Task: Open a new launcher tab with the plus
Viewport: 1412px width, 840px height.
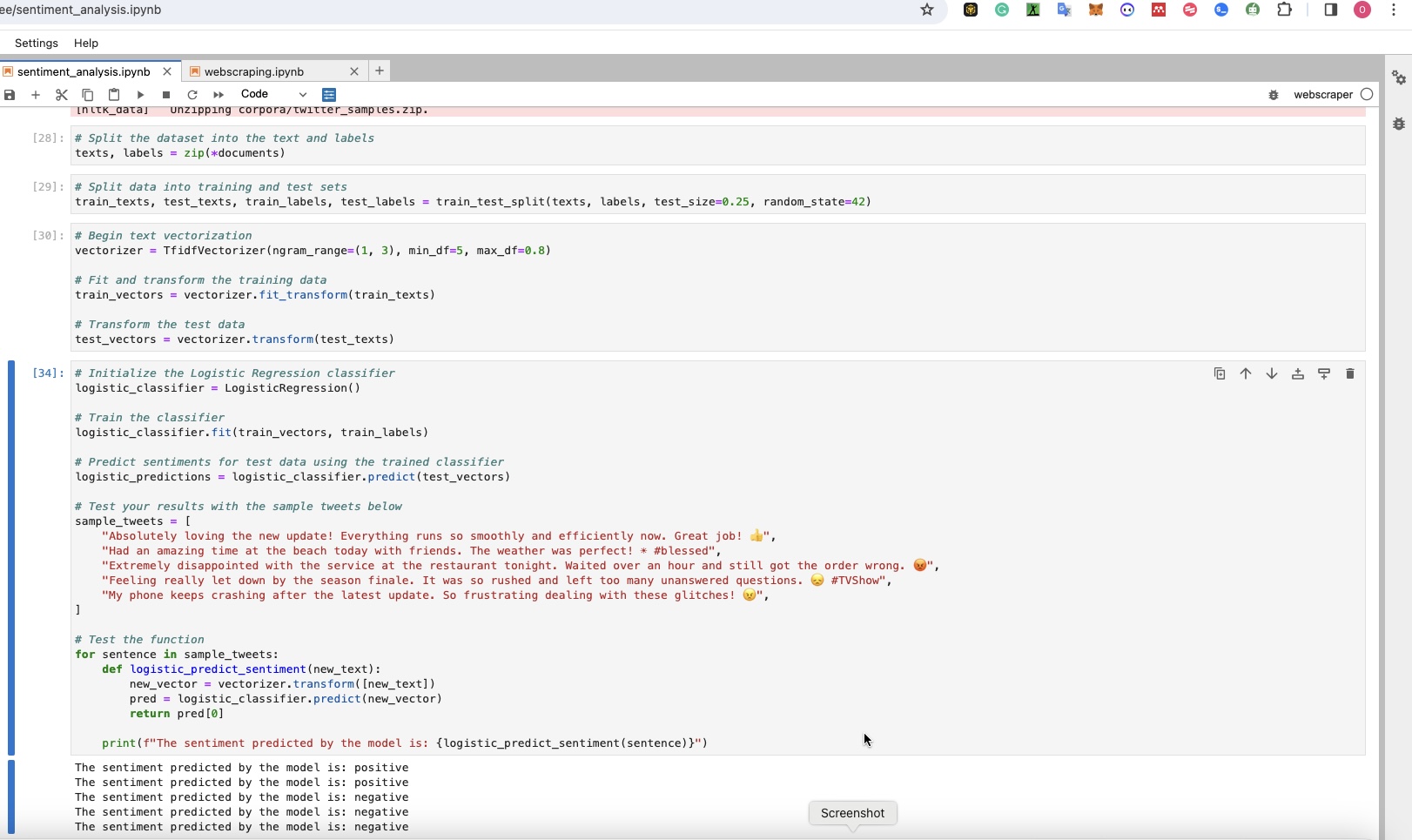Action: click(x=380, y=71)
